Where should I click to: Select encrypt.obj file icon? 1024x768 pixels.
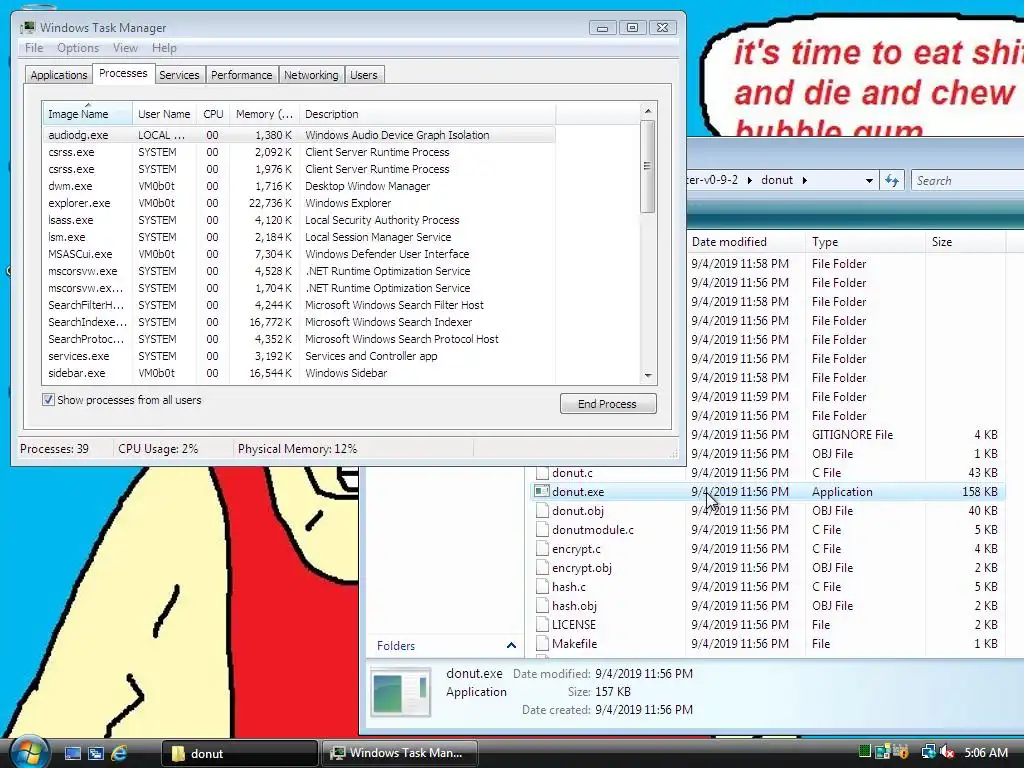(541, 568)
